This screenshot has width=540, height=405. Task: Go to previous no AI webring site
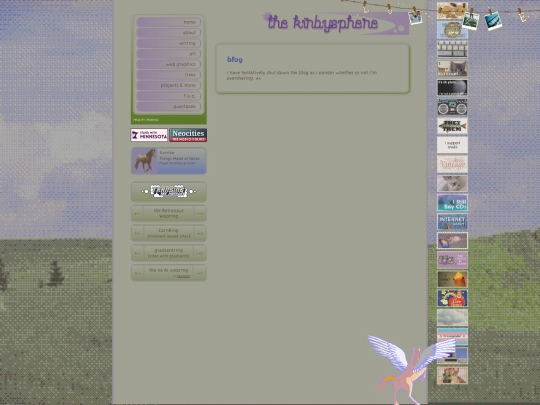tap(137, 273)
